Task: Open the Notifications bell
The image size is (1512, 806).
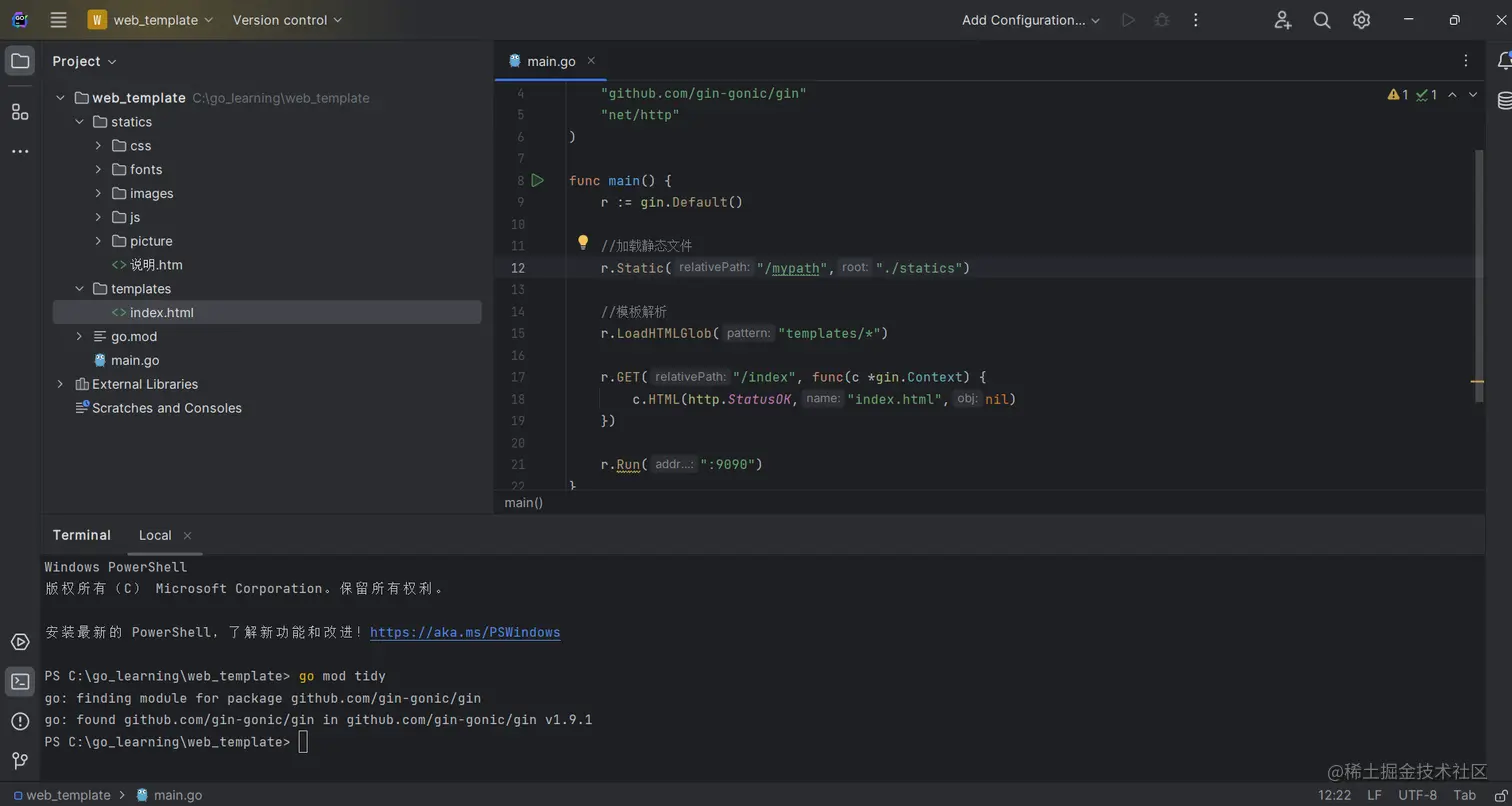Action: [1503, 61]
